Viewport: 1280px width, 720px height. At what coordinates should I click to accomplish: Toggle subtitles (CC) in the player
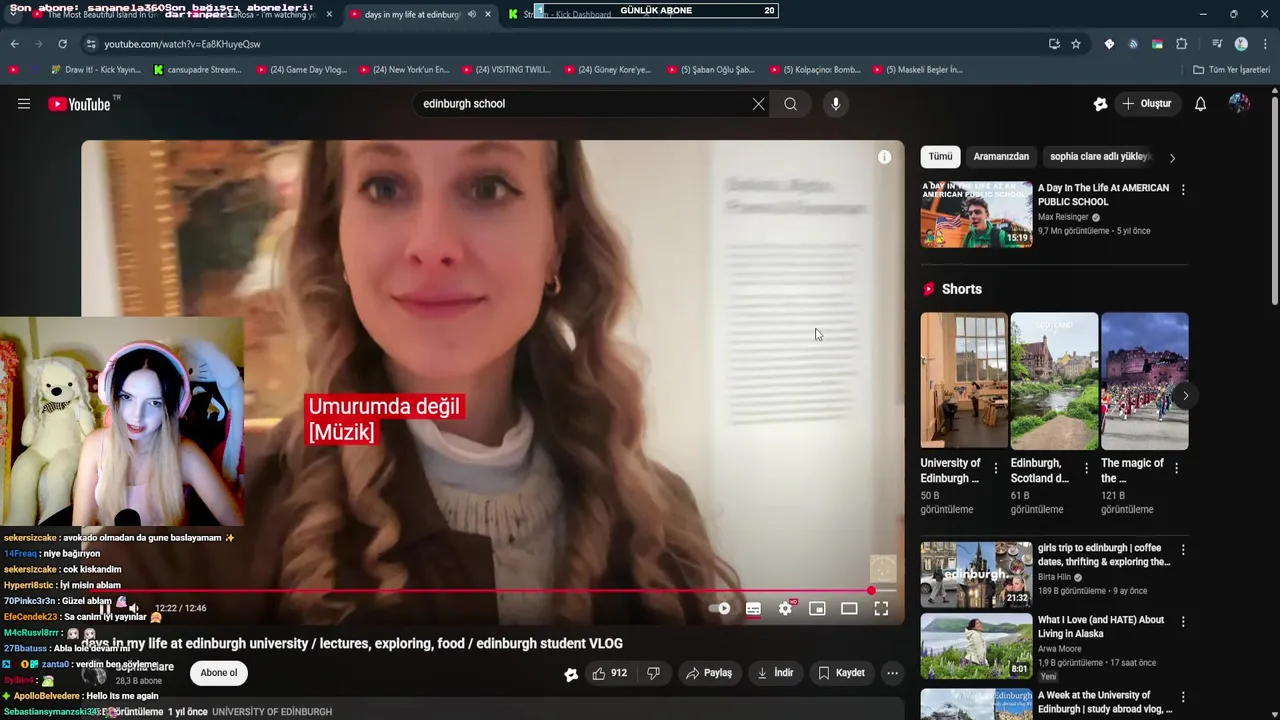(x=753, y=608)
